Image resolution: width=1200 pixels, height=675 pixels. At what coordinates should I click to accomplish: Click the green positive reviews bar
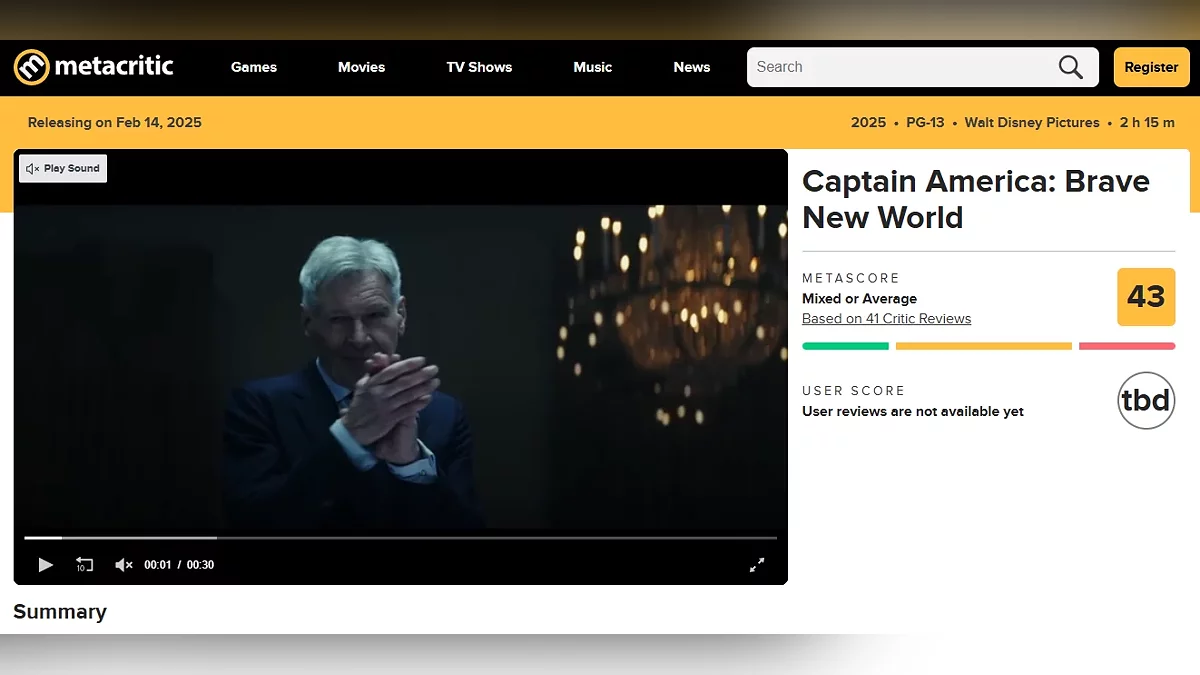[x=845, y=346]
